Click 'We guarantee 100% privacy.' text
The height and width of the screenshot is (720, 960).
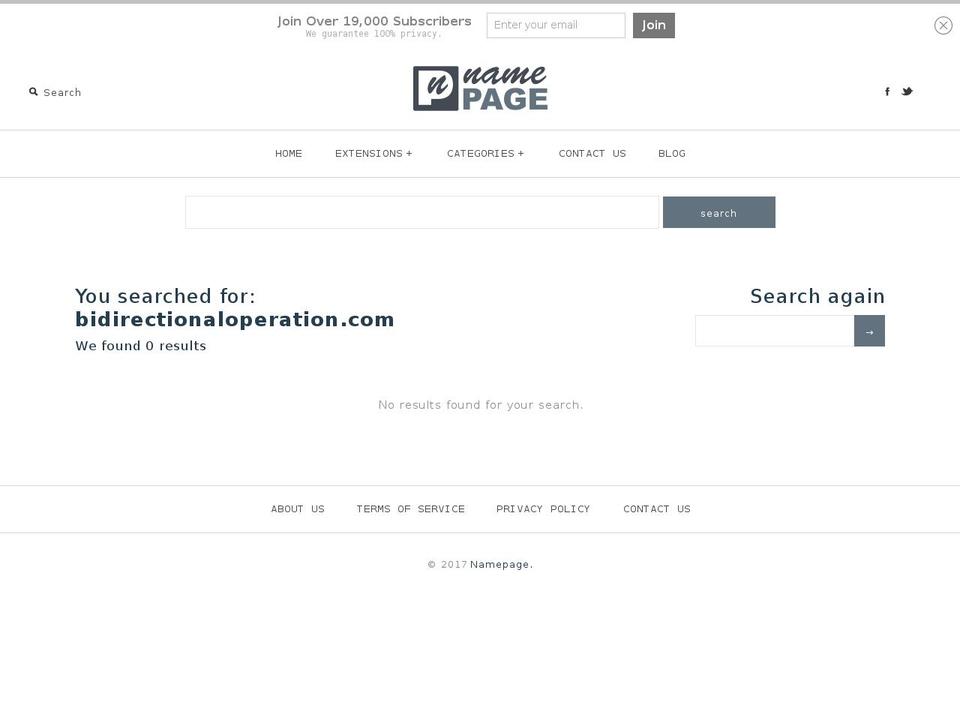click(x=373, y=34)
